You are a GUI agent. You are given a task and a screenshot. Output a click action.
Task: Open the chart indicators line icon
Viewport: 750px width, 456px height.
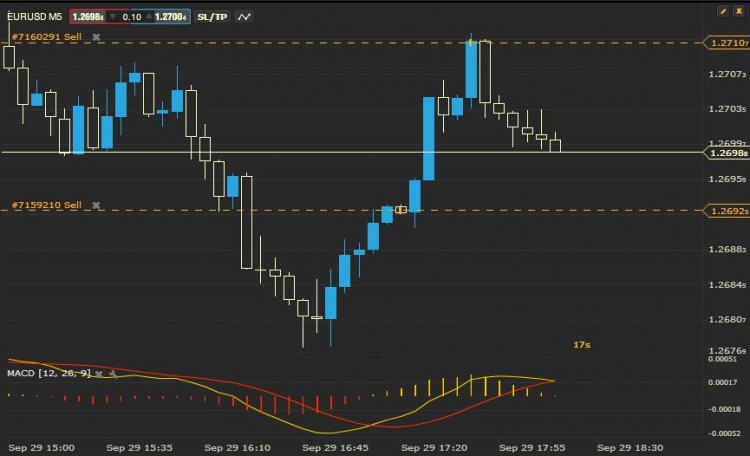coord(244,17)
